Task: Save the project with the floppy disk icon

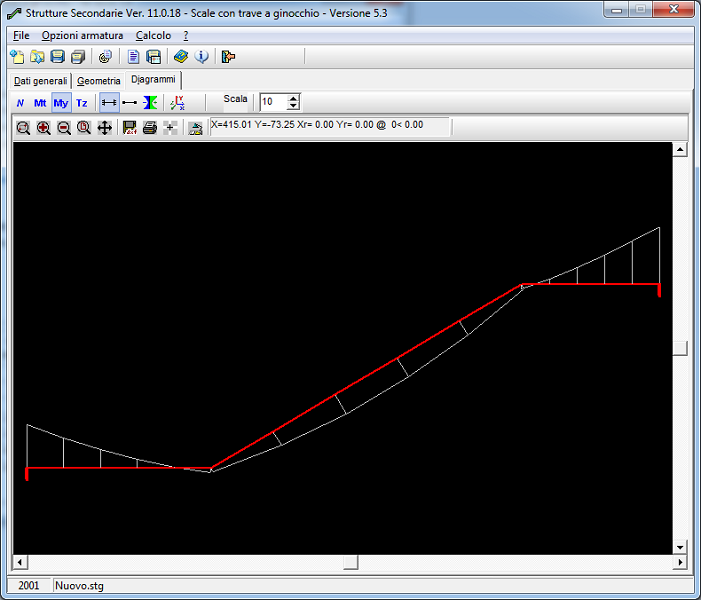Action: pyautogui.click(x=58, y=57)
